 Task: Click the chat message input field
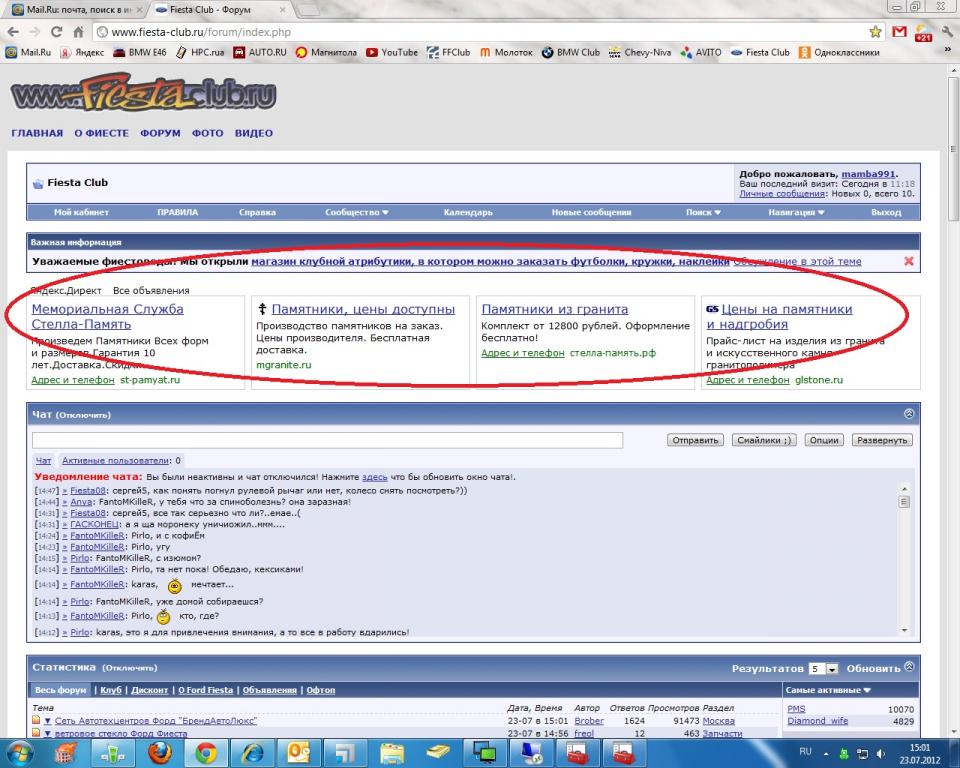(x=327, y=440)
